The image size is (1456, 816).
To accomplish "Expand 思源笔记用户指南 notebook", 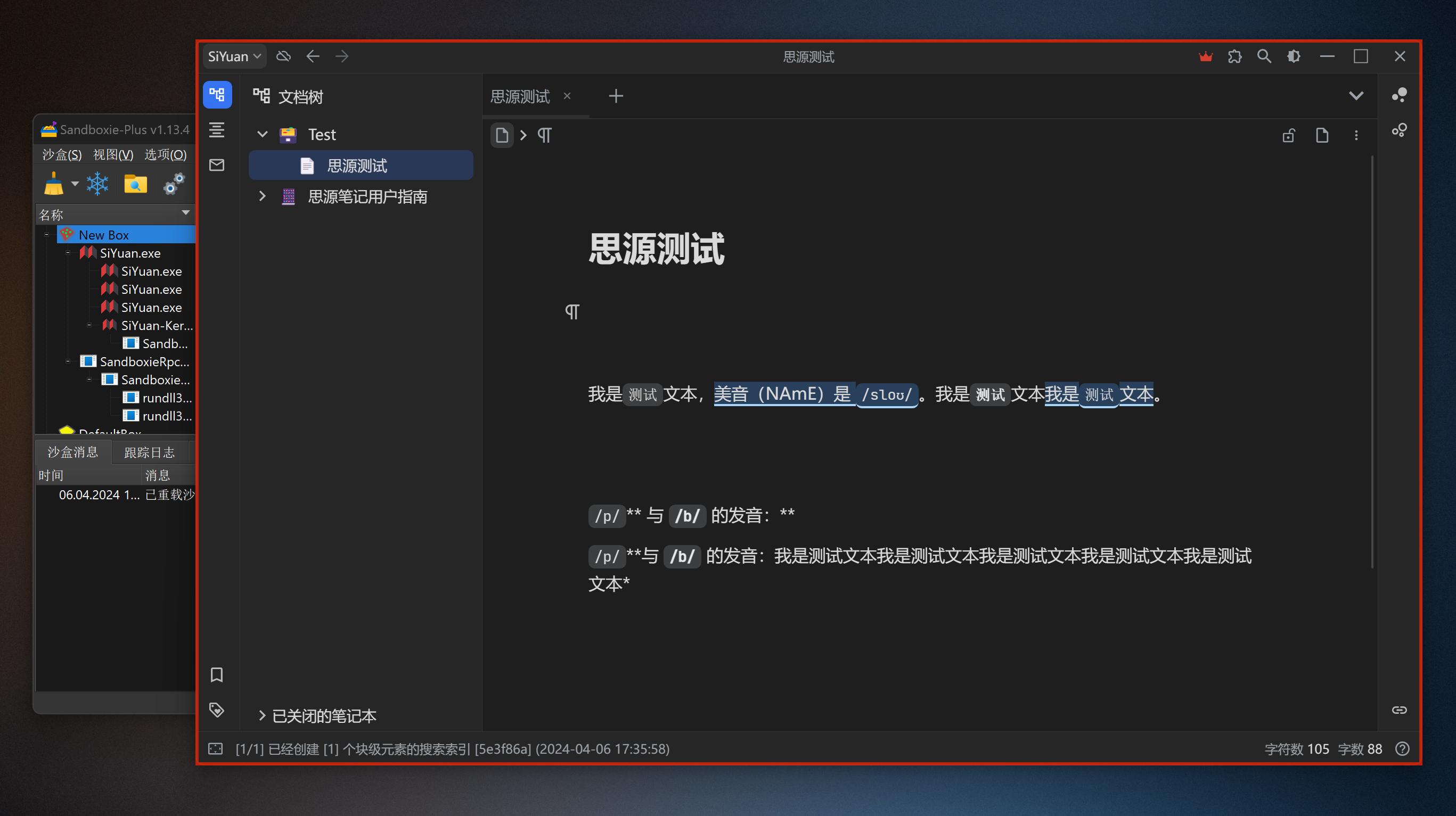I will 262,196.
